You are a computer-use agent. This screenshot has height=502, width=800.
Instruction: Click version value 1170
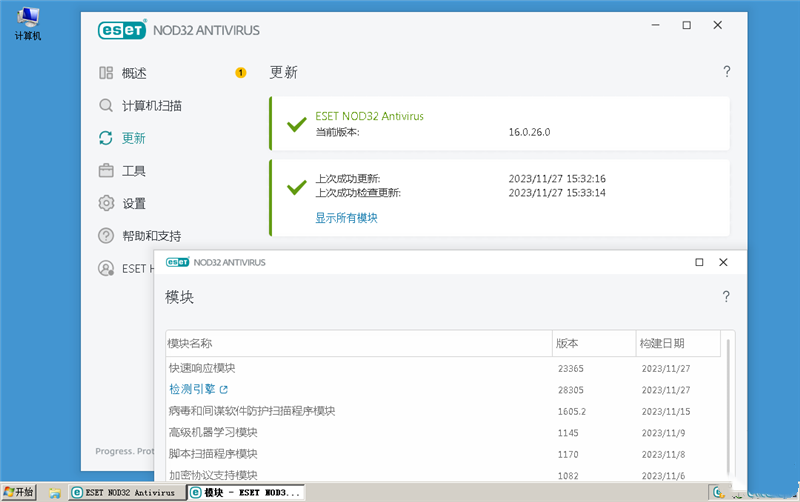tap(568, 454)
